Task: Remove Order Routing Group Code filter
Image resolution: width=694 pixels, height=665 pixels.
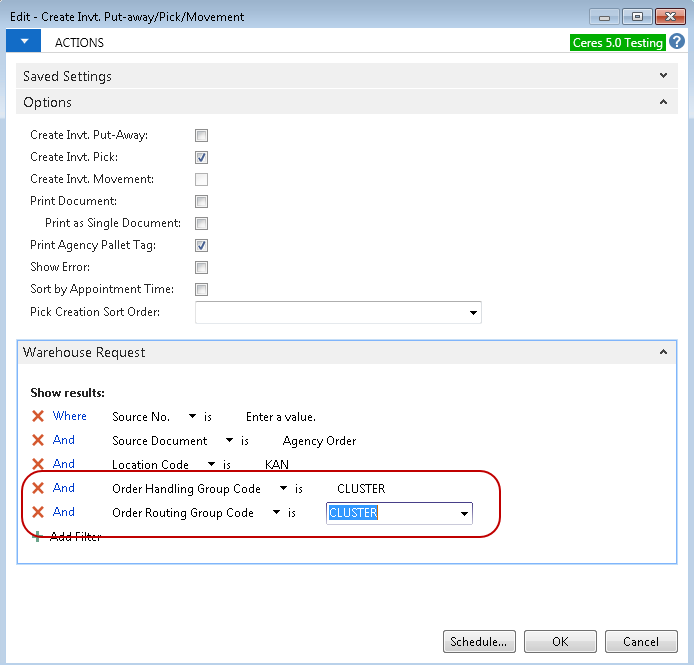Action: pos(38,512)
